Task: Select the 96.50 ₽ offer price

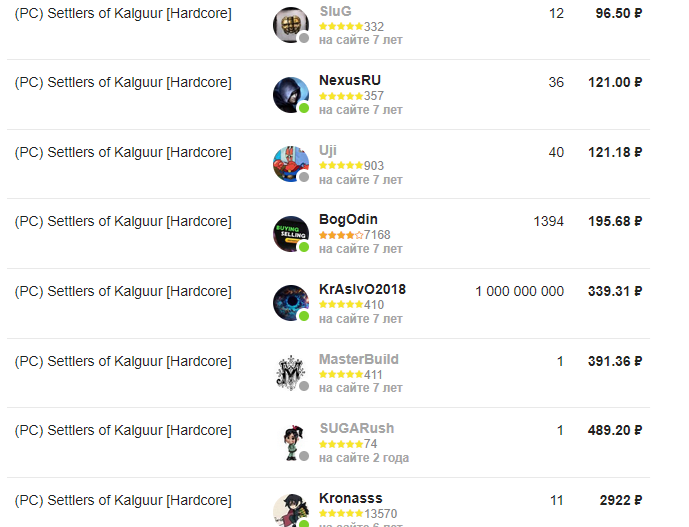Action: (x=619, y=13)
